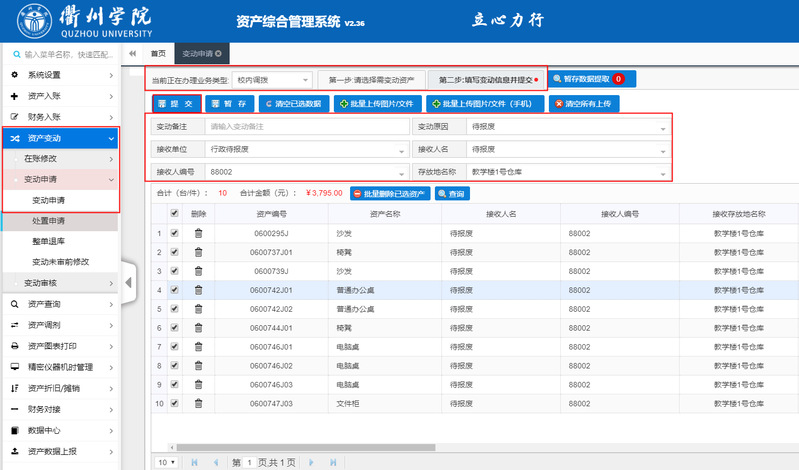Click 暂存数据提取 button
Screen dimensions: 799x470
(x=592, y=79)
